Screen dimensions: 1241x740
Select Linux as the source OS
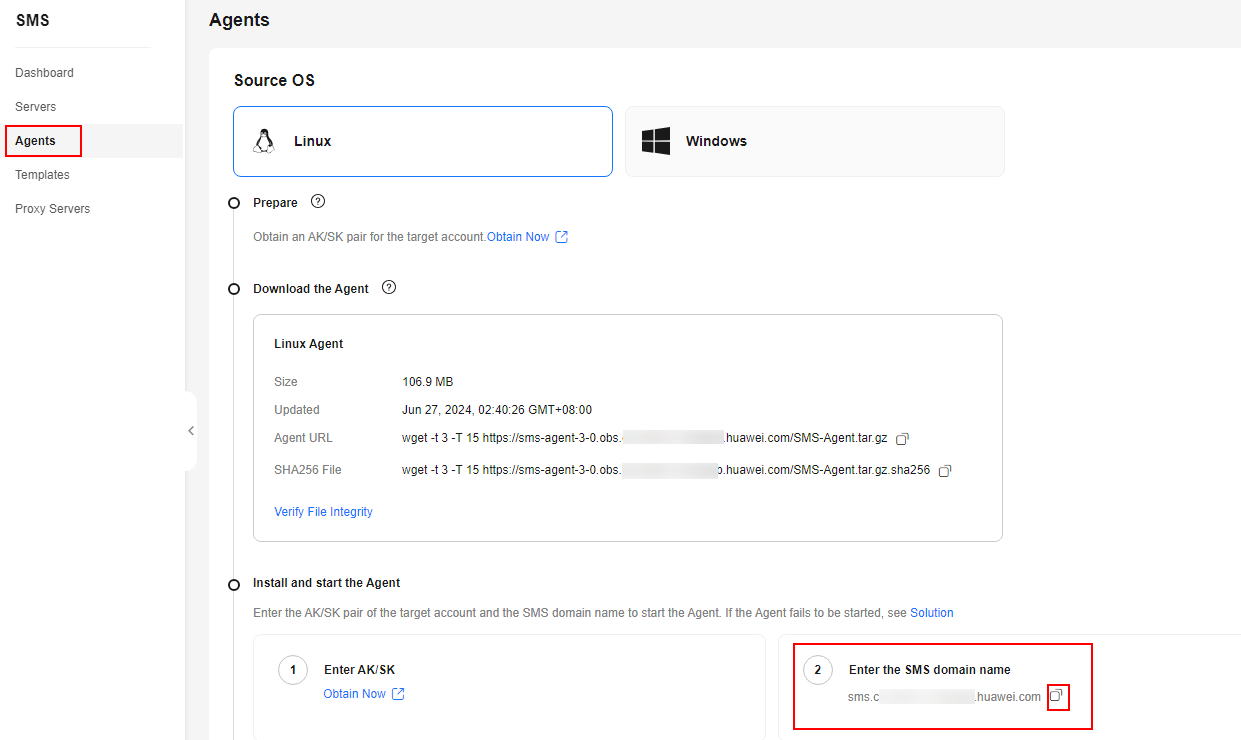tap(423, 141)
